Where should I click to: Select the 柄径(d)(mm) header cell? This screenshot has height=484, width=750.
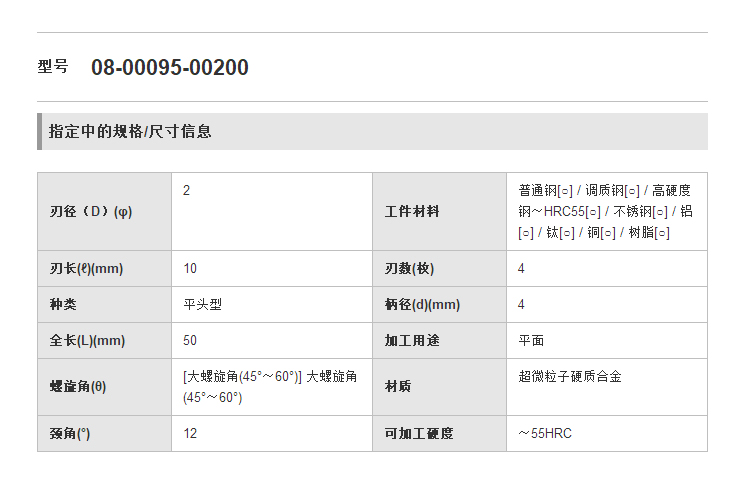click(440, 304)
